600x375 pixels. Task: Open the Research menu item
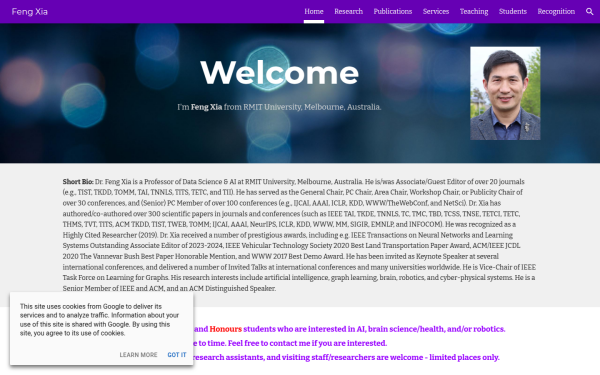[x=348, y=11]
